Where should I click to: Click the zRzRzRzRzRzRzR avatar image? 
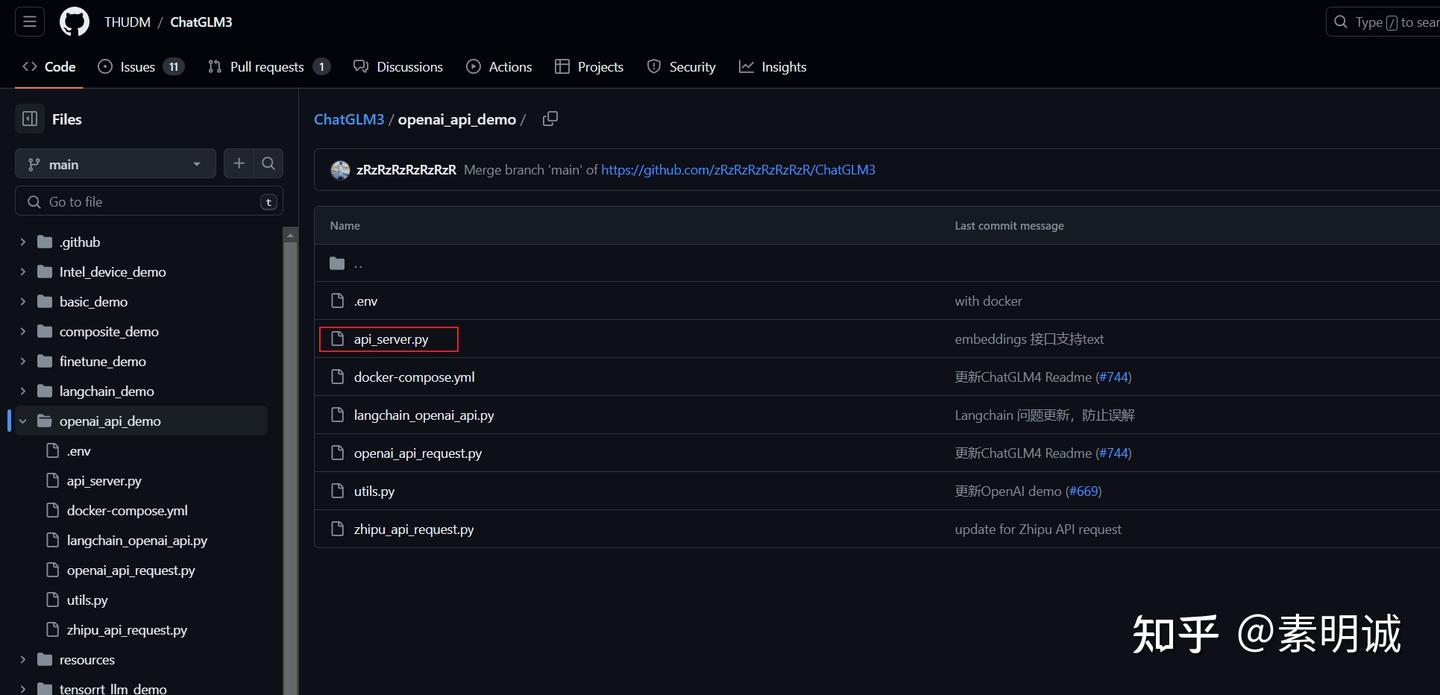tap(340, 170)
